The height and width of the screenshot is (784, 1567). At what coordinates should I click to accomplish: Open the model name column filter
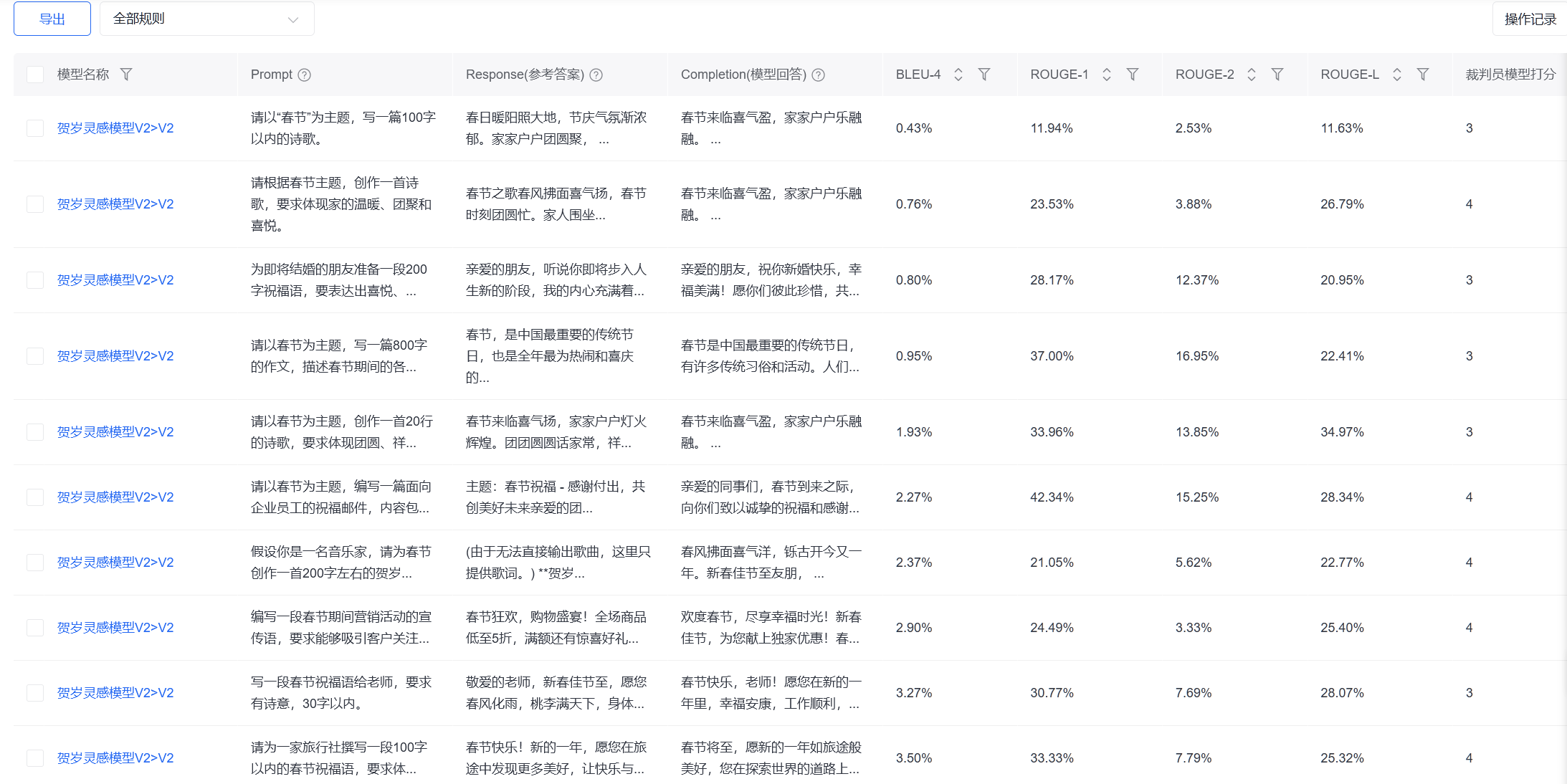[x=126, y=75]
